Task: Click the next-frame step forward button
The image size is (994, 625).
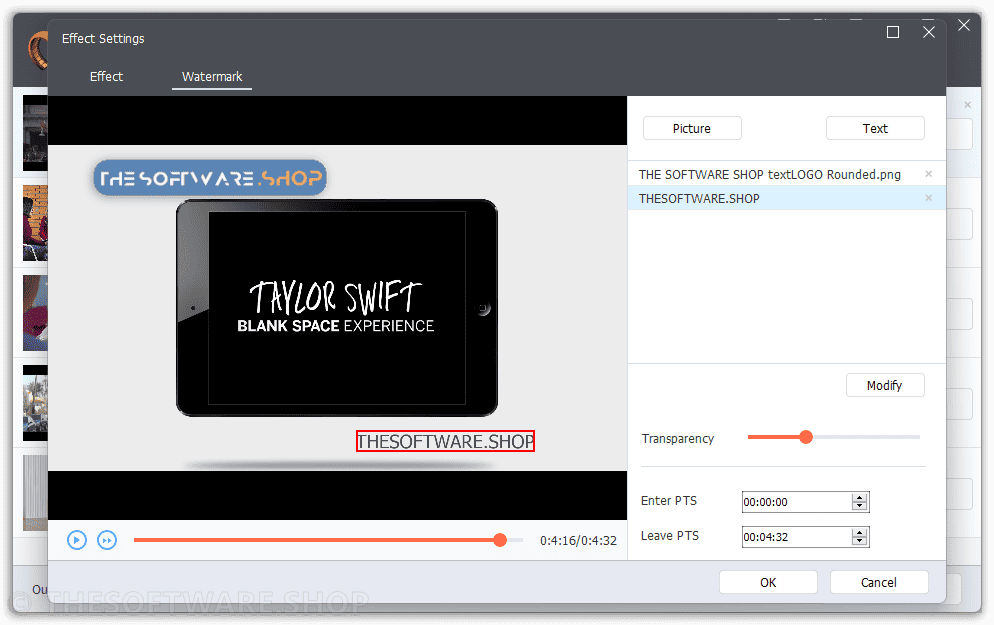Action: point(107,540)
